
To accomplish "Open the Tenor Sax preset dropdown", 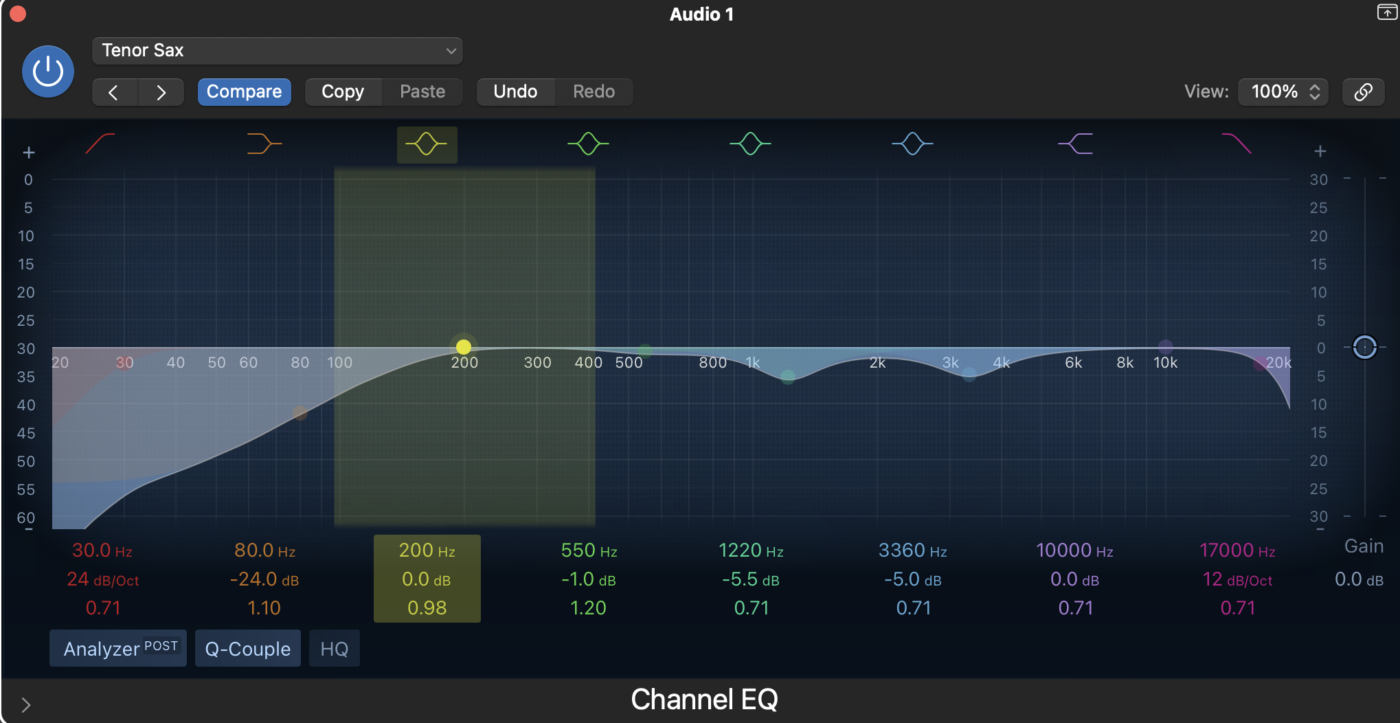I will (x=277, y=50).
